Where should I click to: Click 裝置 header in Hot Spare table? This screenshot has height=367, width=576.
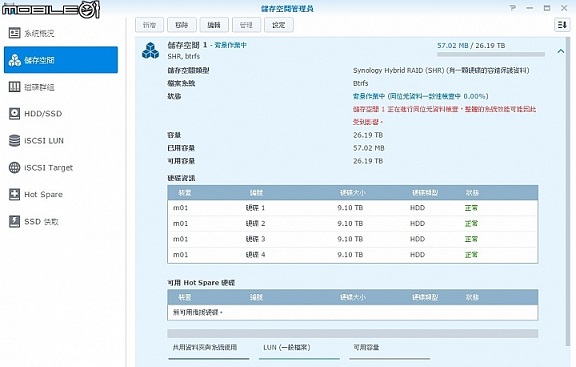coord(184,297)
